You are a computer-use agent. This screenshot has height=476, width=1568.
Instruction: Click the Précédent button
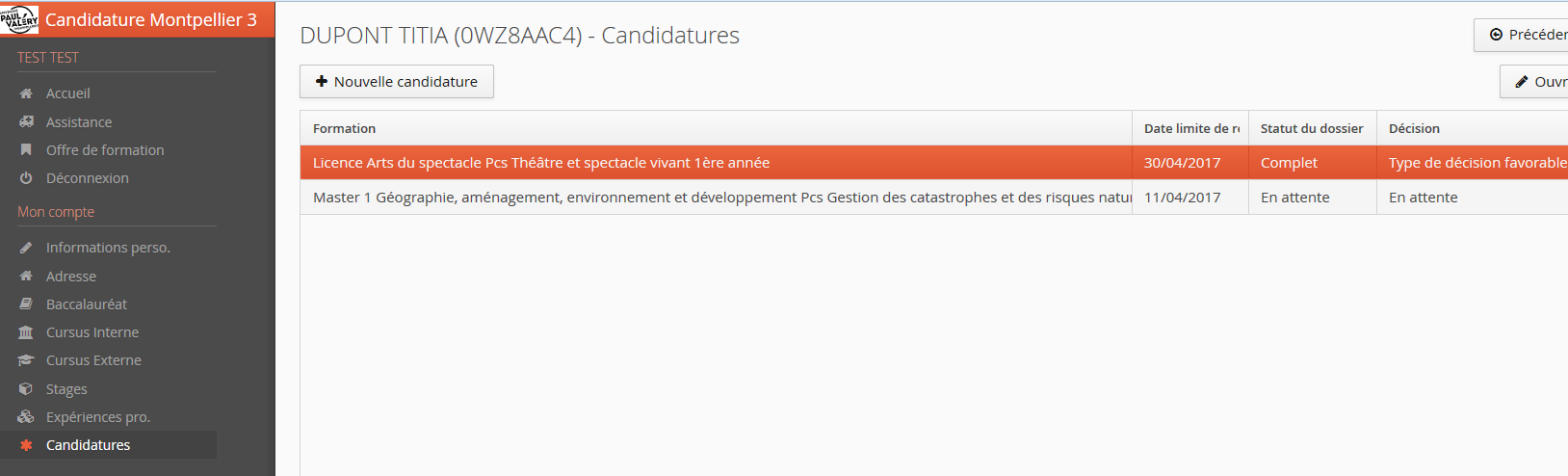click(1528, 35)
